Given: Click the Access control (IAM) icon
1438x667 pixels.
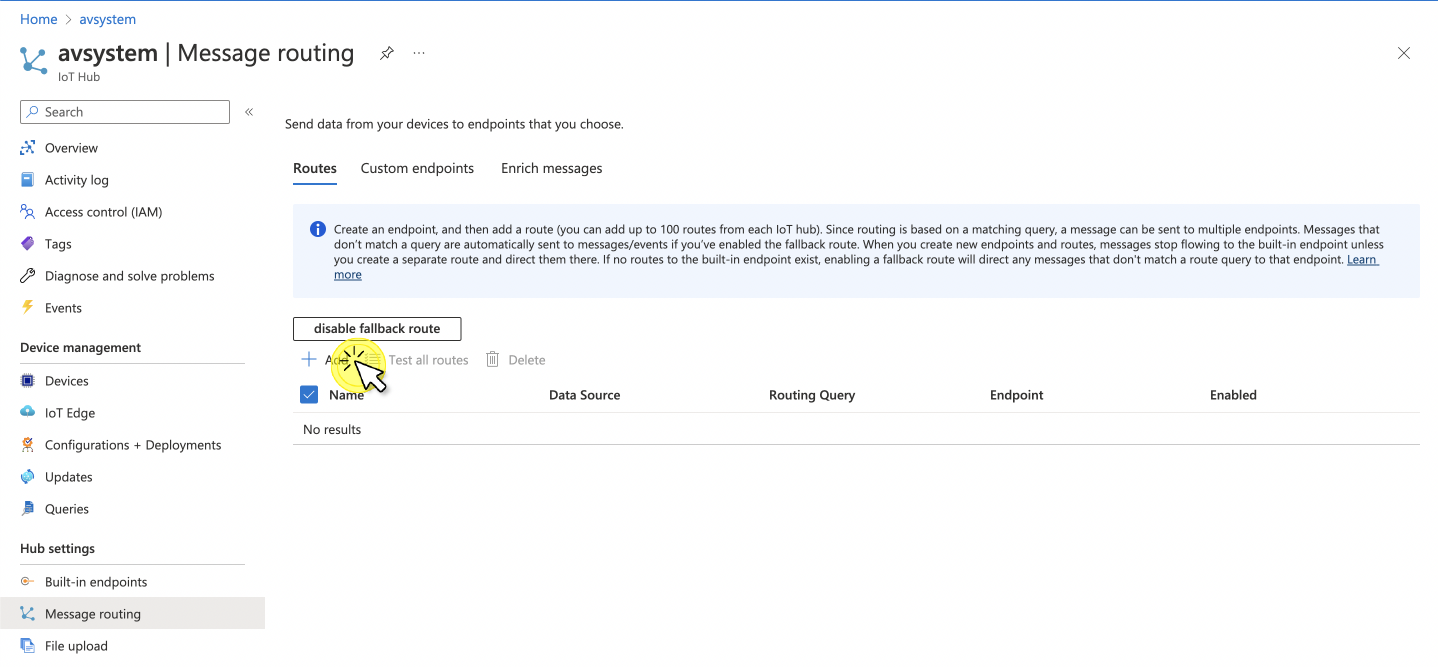Looking at the screenshot, I should click(28, 212).
